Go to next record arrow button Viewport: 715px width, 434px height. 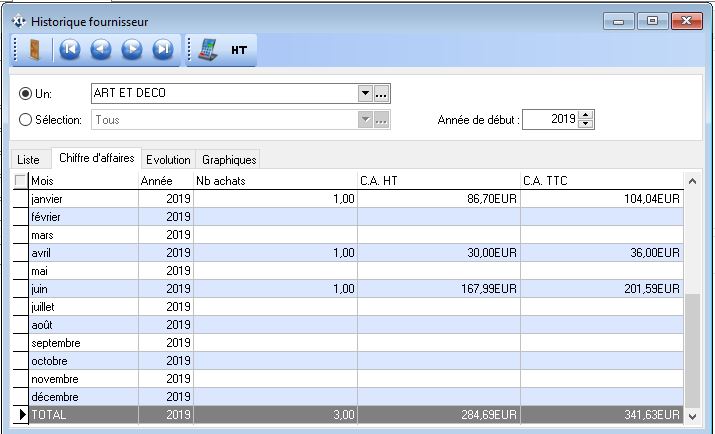(x=131, y=50)
